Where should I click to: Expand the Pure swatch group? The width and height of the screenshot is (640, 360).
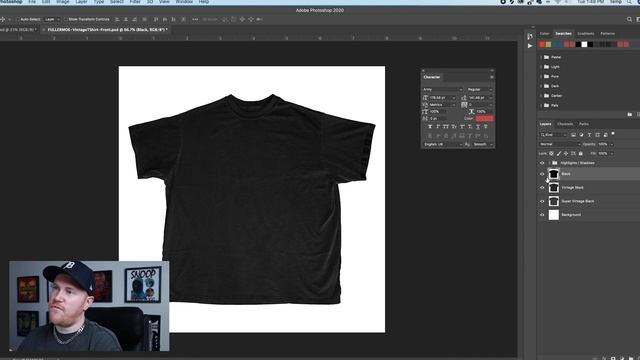tap(541, 76)
